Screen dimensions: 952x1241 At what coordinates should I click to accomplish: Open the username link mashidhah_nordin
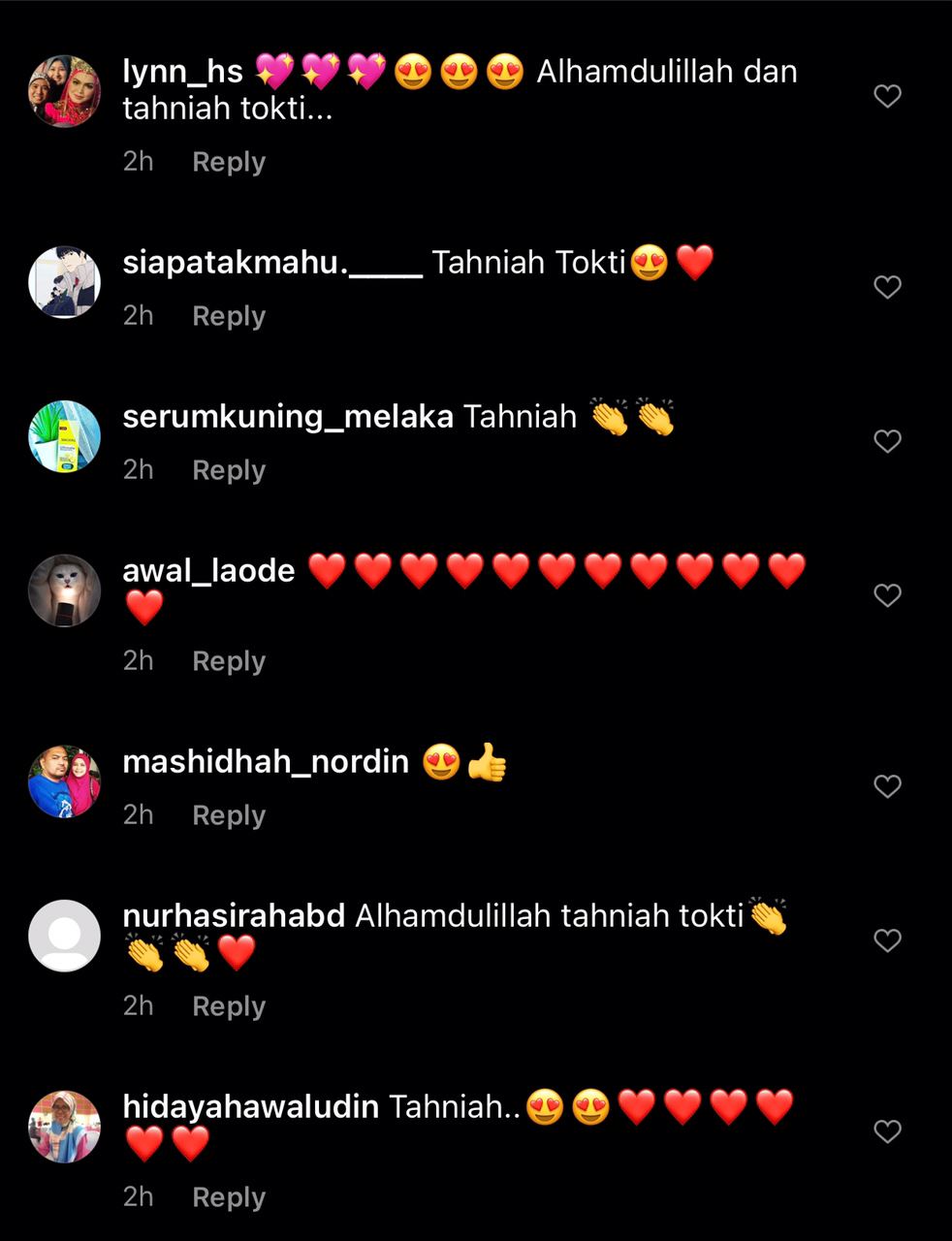point(266,762)
